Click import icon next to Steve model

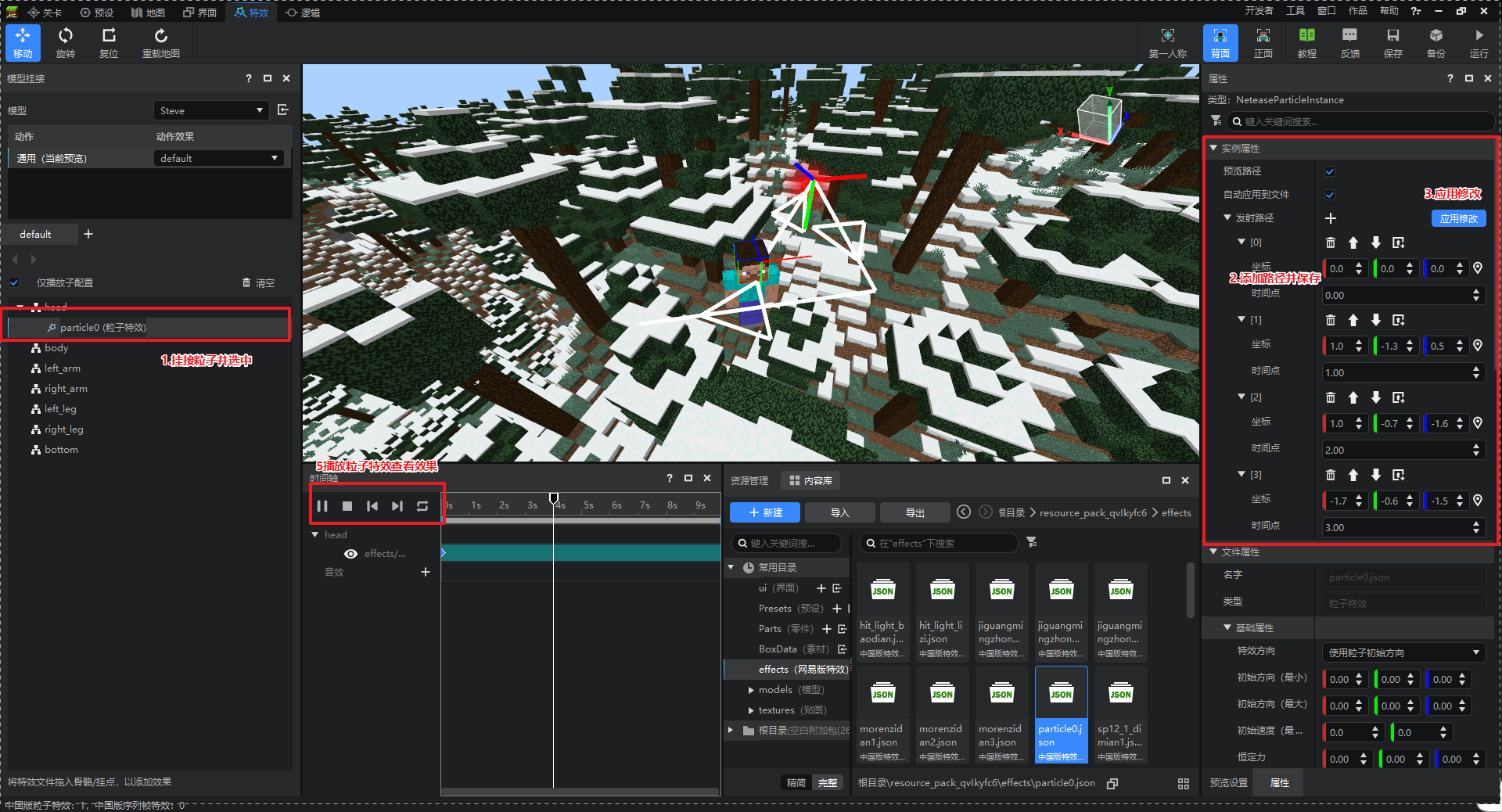click(x=283, y=110)
